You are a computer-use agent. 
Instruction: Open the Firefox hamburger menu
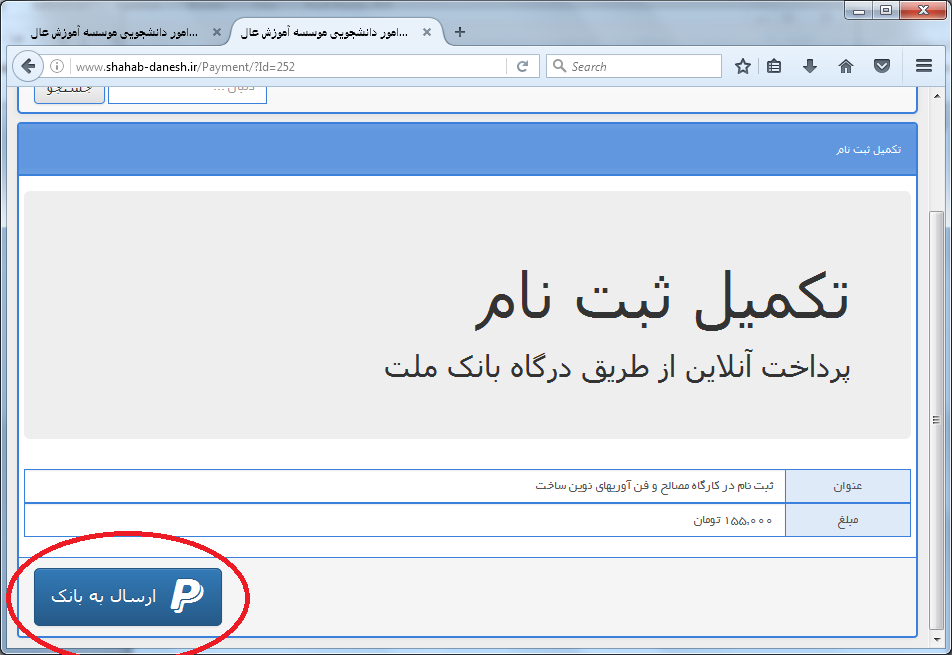pos(924,66)
